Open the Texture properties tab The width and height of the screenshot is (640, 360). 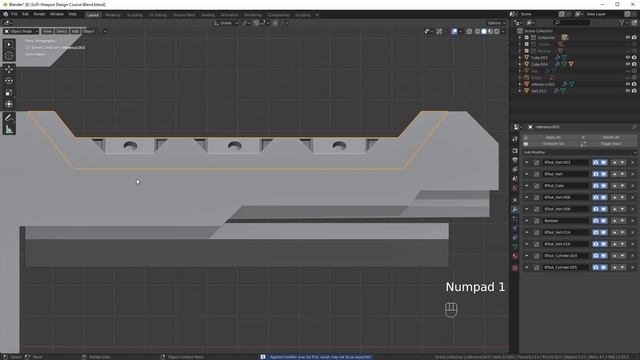tap(515, 268)
